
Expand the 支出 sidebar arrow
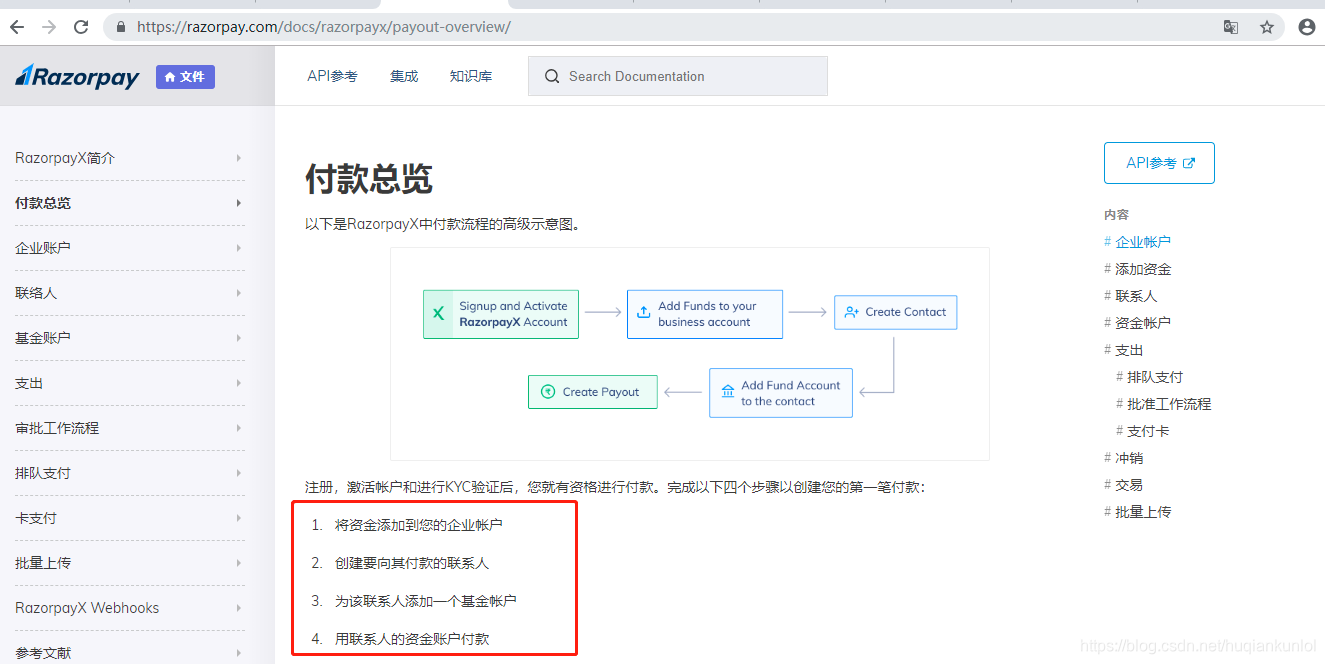click(x=238, y=383)
